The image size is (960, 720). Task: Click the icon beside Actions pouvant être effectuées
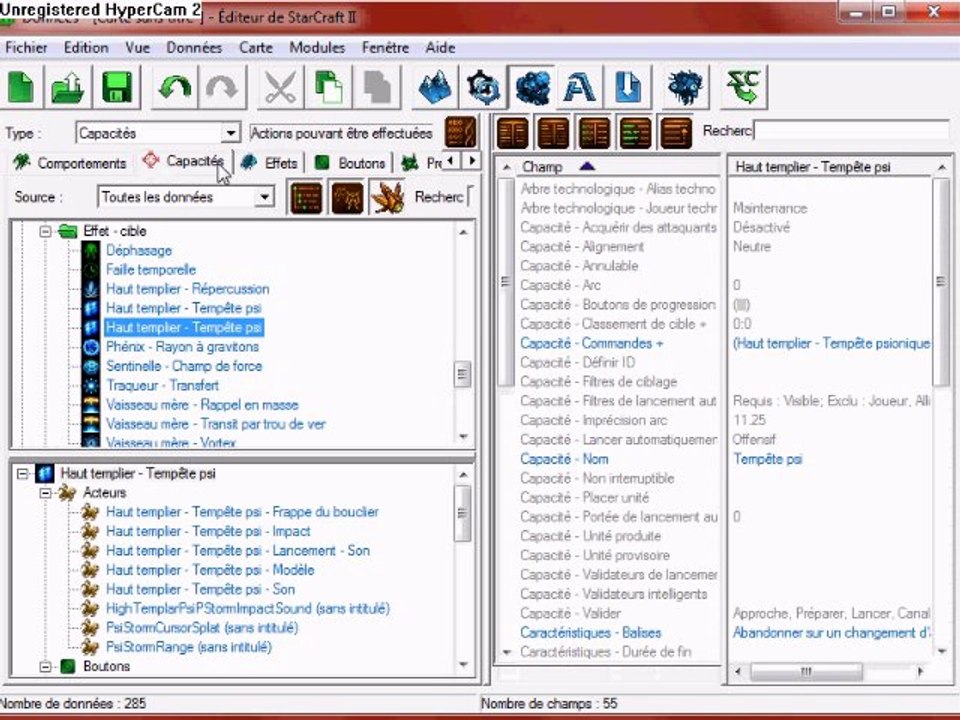click(460, 132)
